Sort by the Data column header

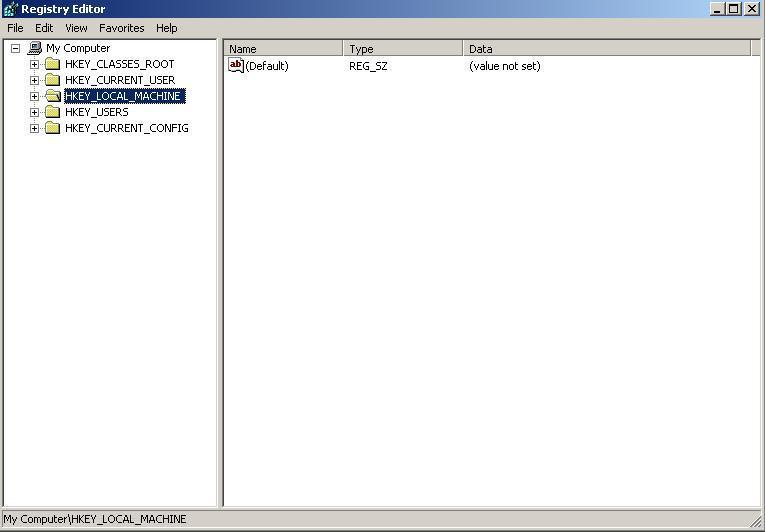(607, 48)
